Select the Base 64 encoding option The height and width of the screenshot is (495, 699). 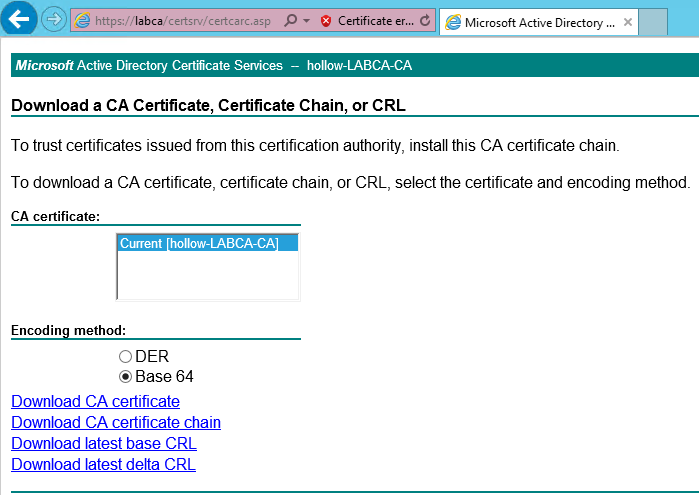pyautogui.click(x=126, y=377)
